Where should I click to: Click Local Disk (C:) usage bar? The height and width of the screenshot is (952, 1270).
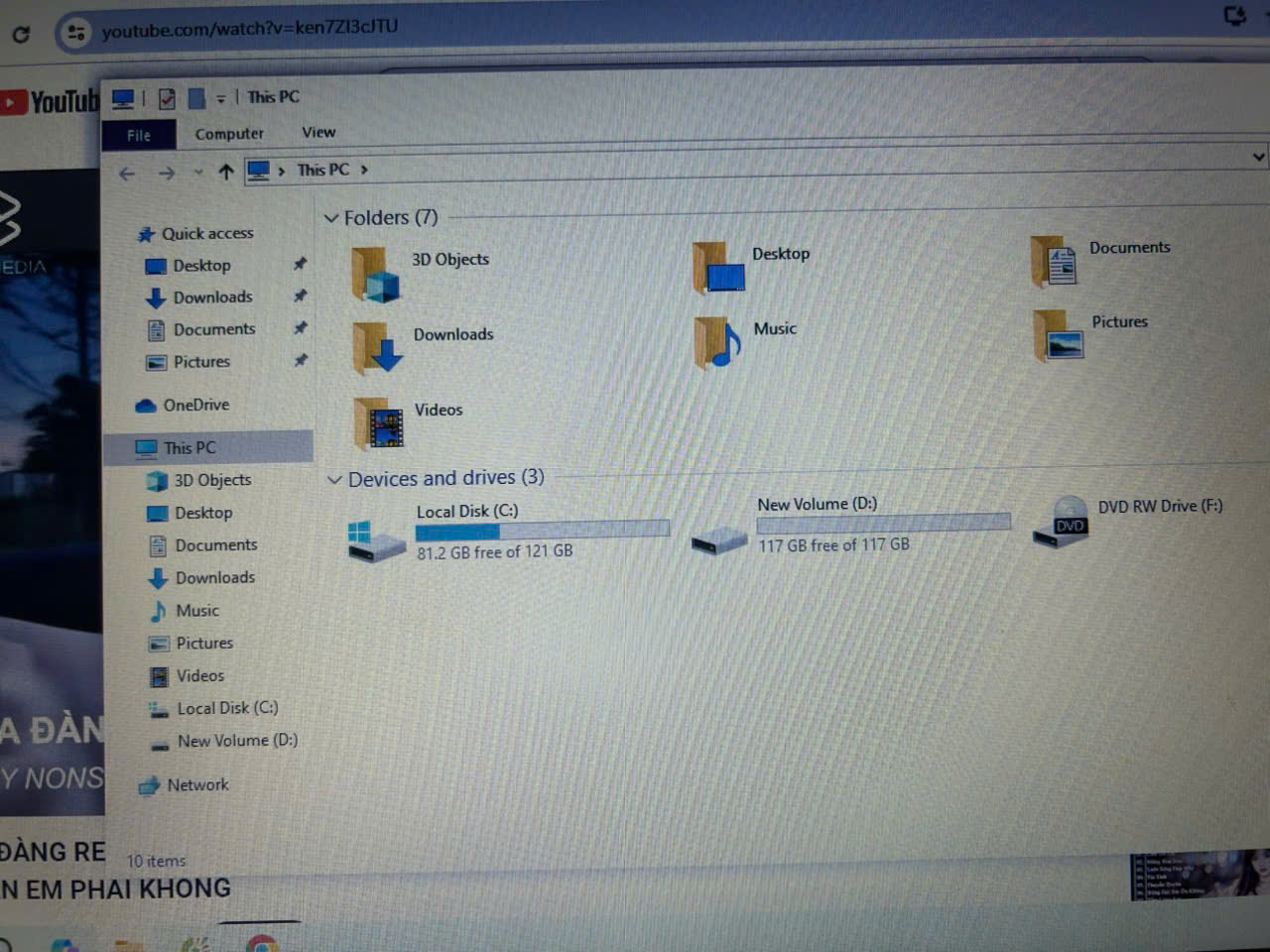pos(542,531)
